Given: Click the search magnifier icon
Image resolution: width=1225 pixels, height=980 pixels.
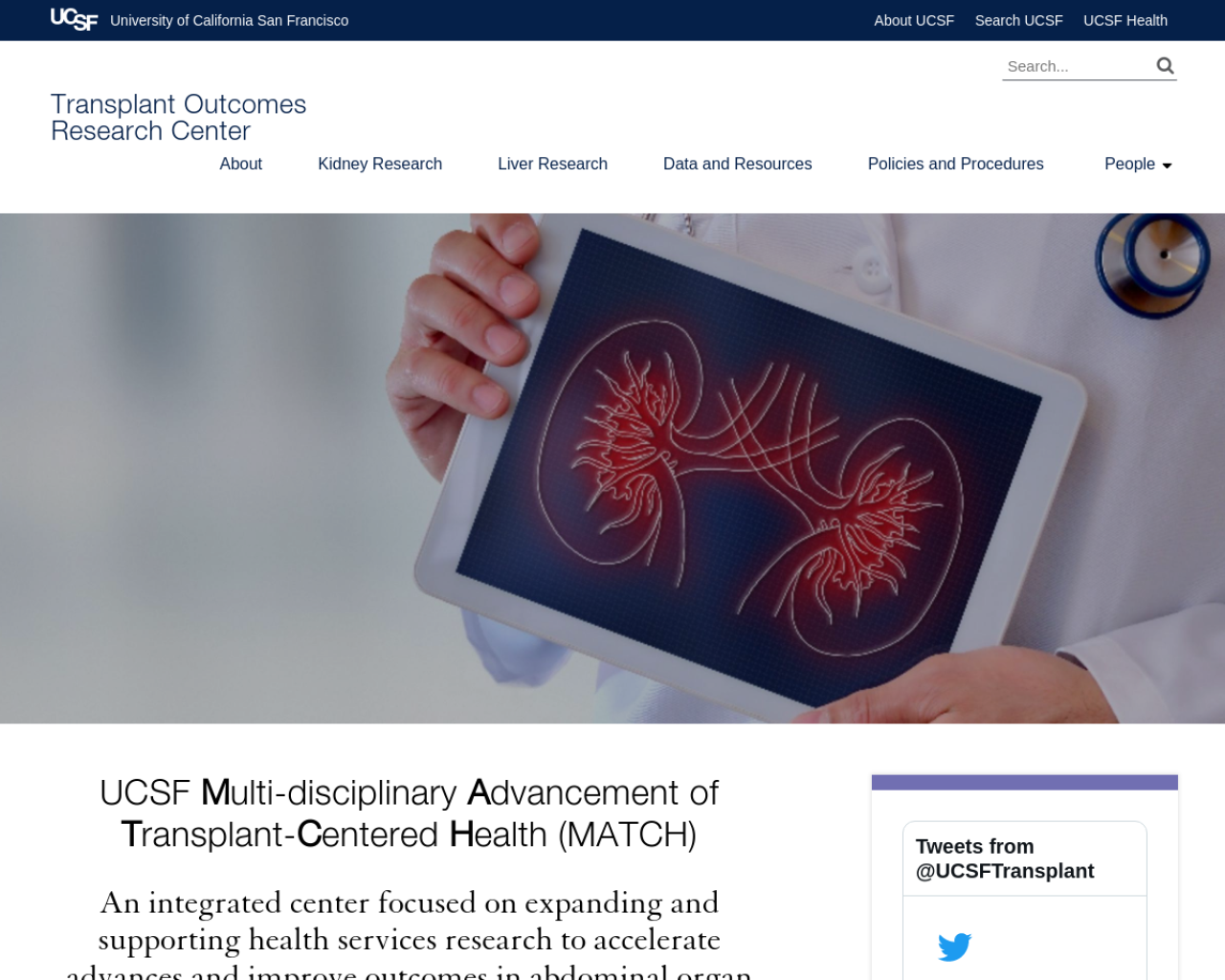Looking at the screenshot, I should 1165,65.
